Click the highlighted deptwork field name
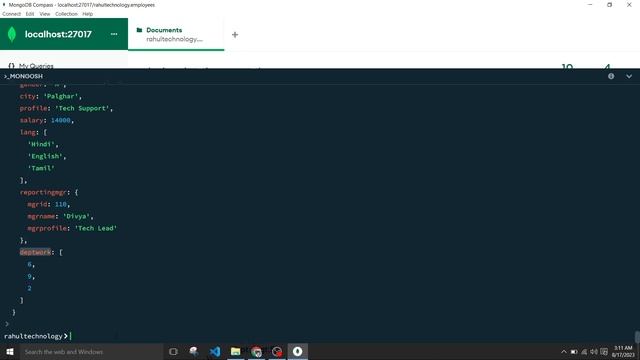The image size is (640, 360). point(35,252)
